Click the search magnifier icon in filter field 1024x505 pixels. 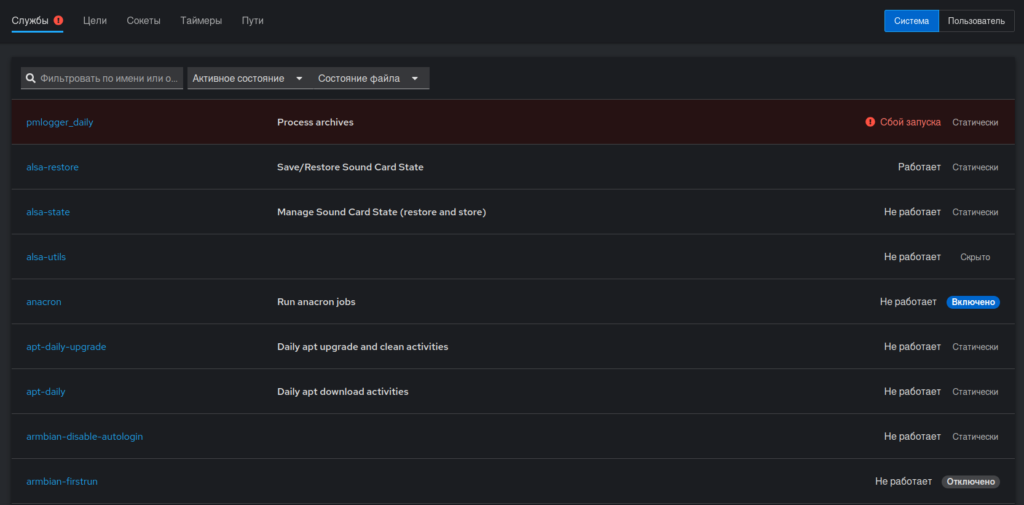[x=30, y=78]
